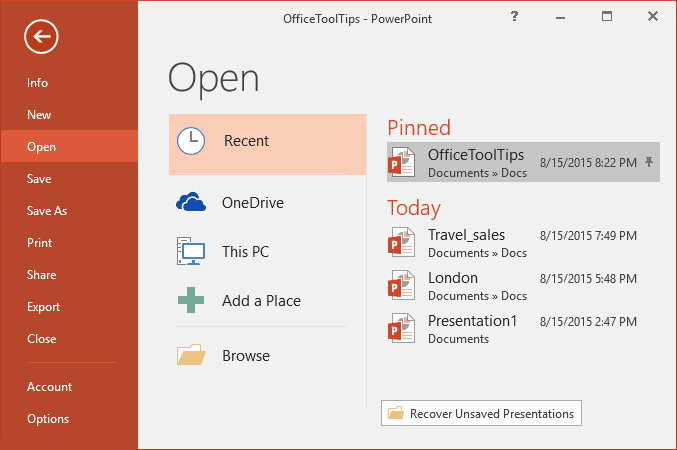The height and width of the screenshot is (450, 677).
Task: Go to the Print page
Action: click(39, 243)
